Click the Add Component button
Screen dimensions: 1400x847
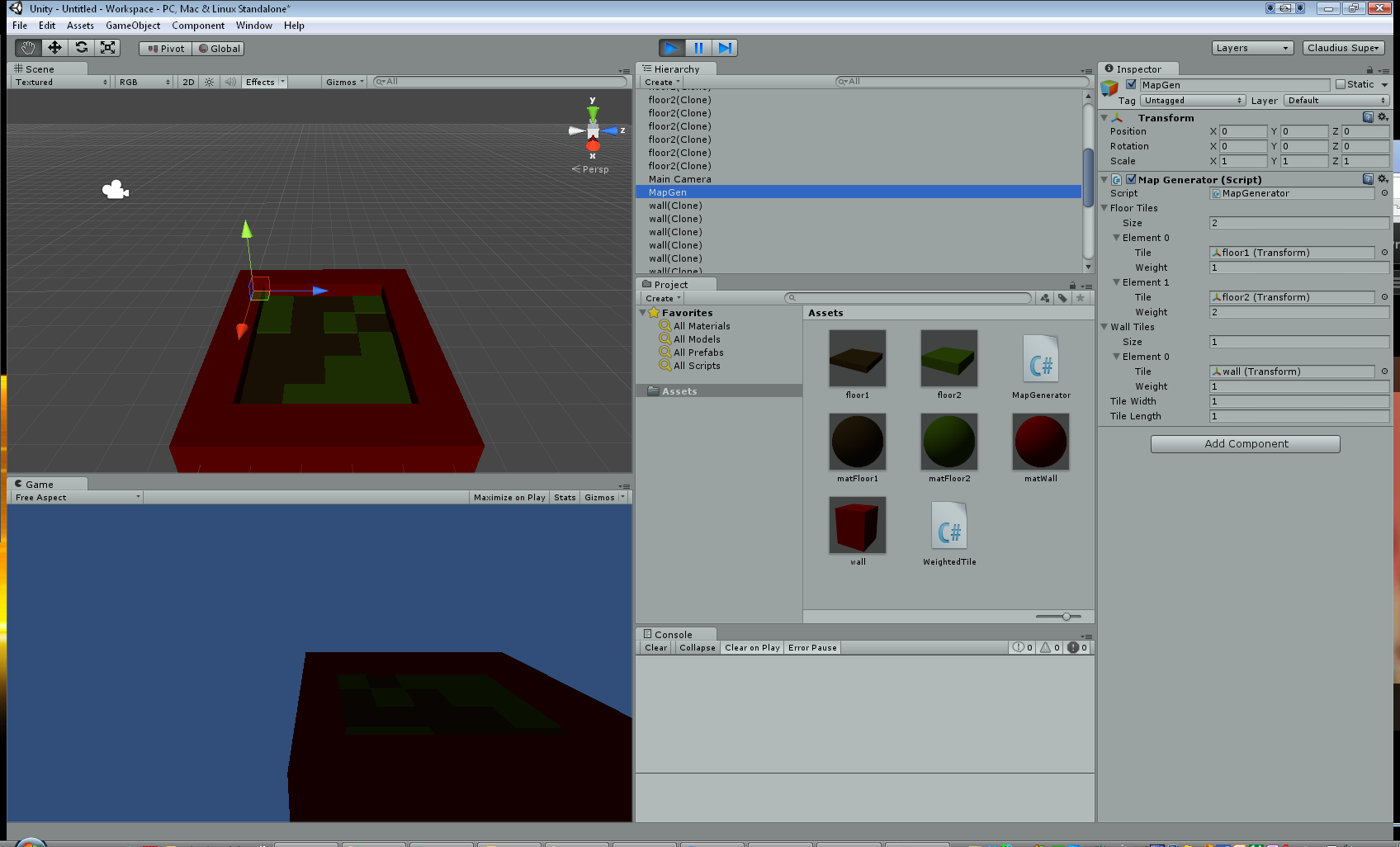pyautogui.click(x=1246, y=444)
